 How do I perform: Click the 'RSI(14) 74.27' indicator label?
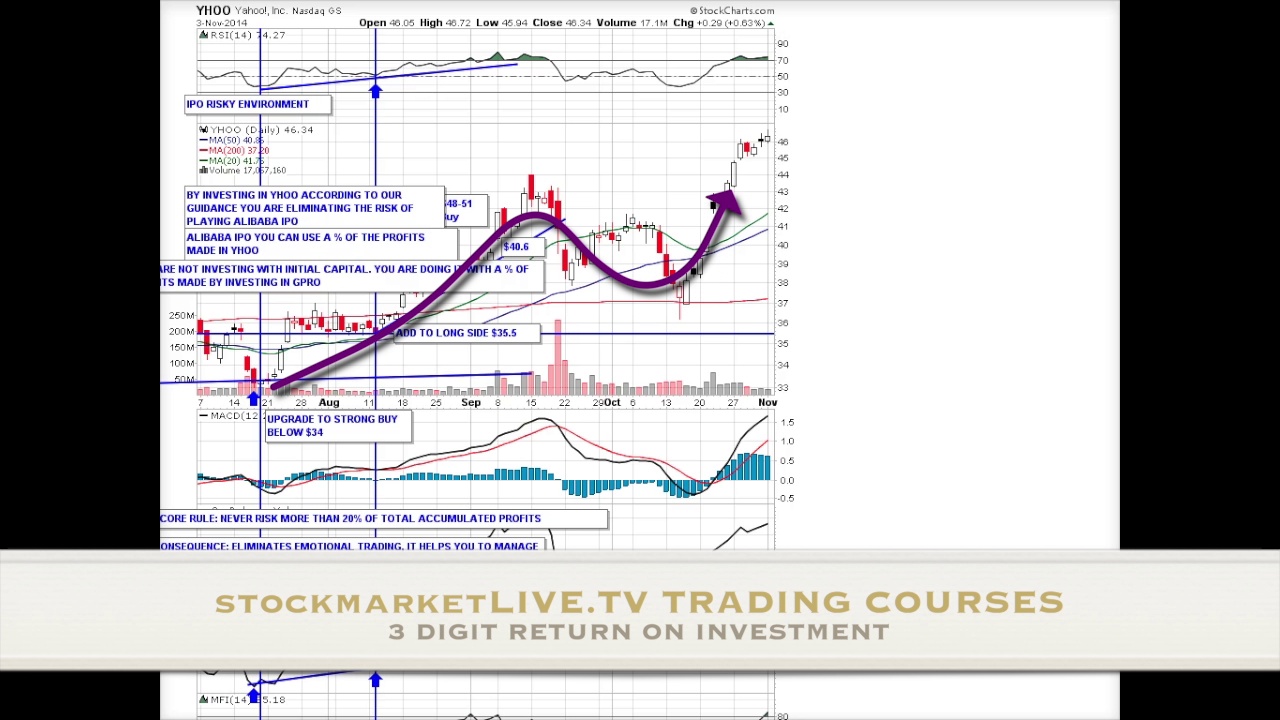(x=243, y=35)
